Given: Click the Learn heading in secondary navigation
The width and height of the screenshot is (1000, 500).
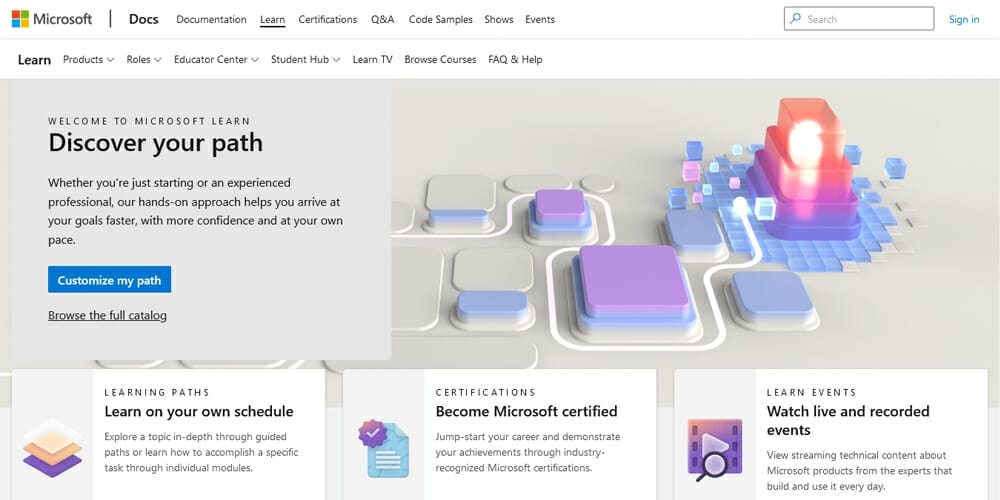Looking at the screenshot, I should tap(34, 60).
